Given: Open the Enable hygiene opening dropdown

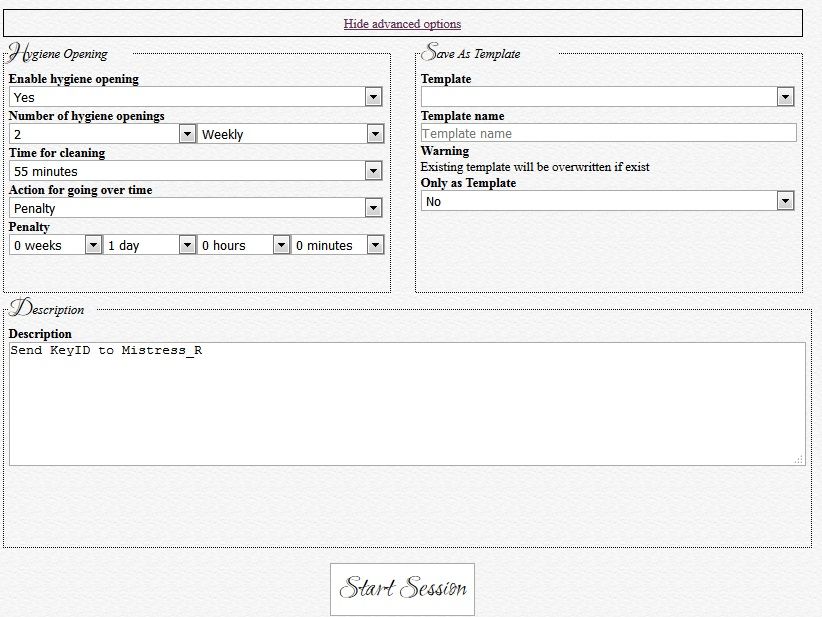Looking at the screenshot, I should [x=195, y=97].
